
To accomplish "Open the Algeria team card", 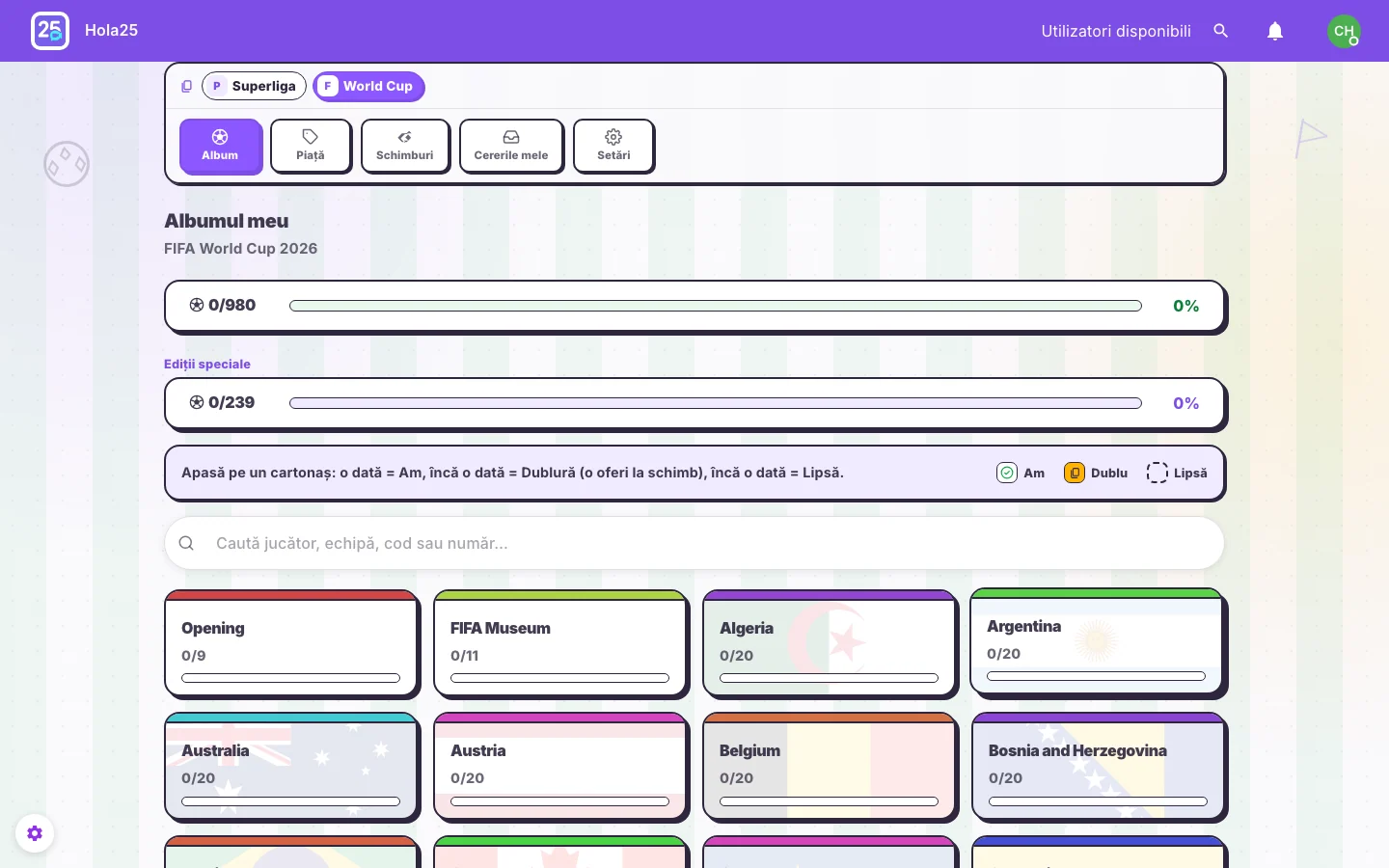I will 830,643.
